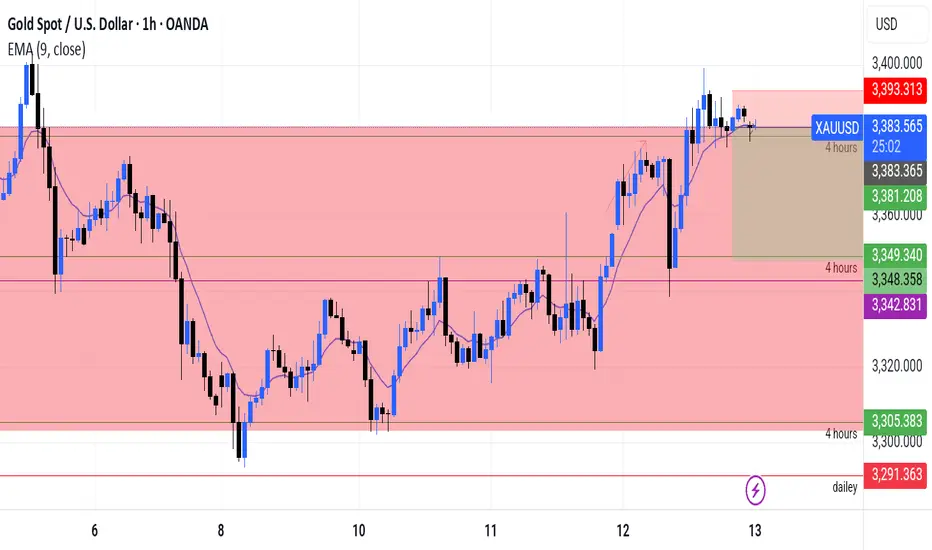Select the dark 3,383.365 price tag

click(896, 171)
